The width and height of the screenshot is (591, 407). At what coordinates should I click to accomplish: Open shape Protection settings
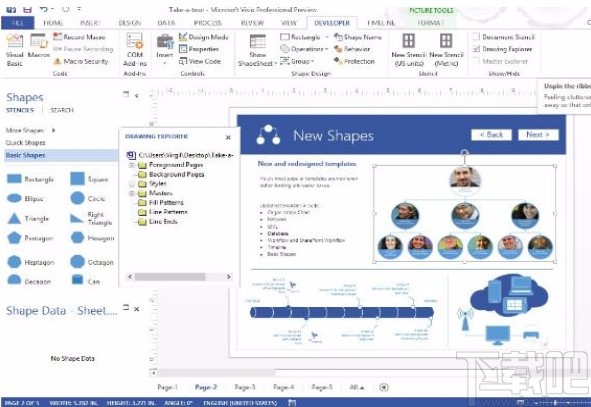[x=354, y=61]
